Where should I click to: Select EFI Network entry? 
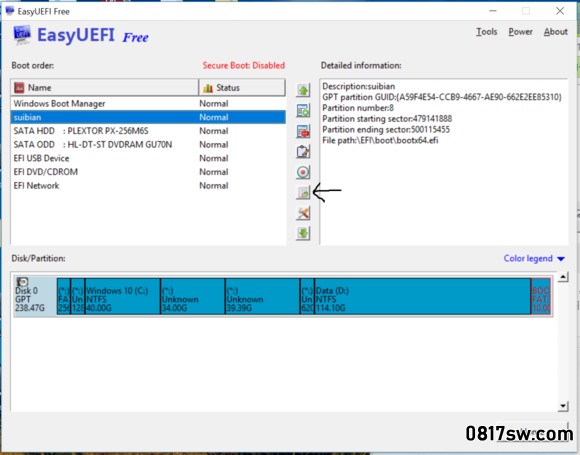click(148, 186)
